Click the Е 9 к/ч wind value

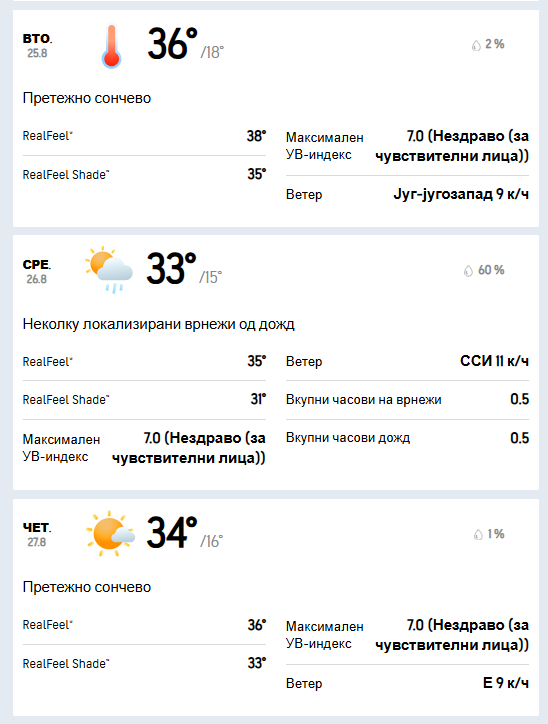(x=506, y=683)
